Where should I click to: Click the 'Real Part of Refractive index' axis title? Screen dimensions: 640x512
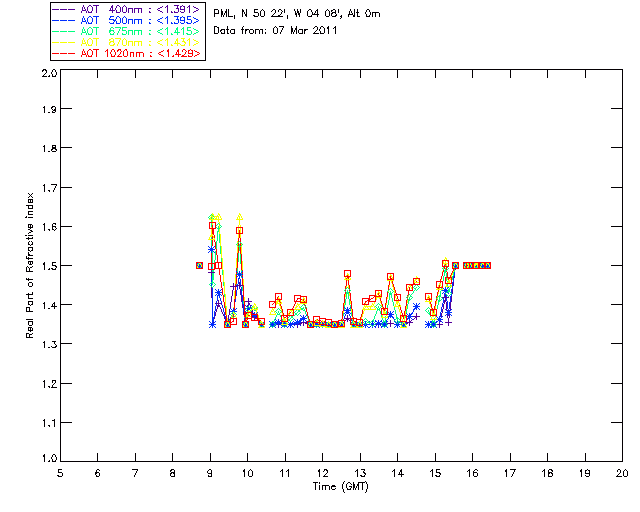point(29,265)
